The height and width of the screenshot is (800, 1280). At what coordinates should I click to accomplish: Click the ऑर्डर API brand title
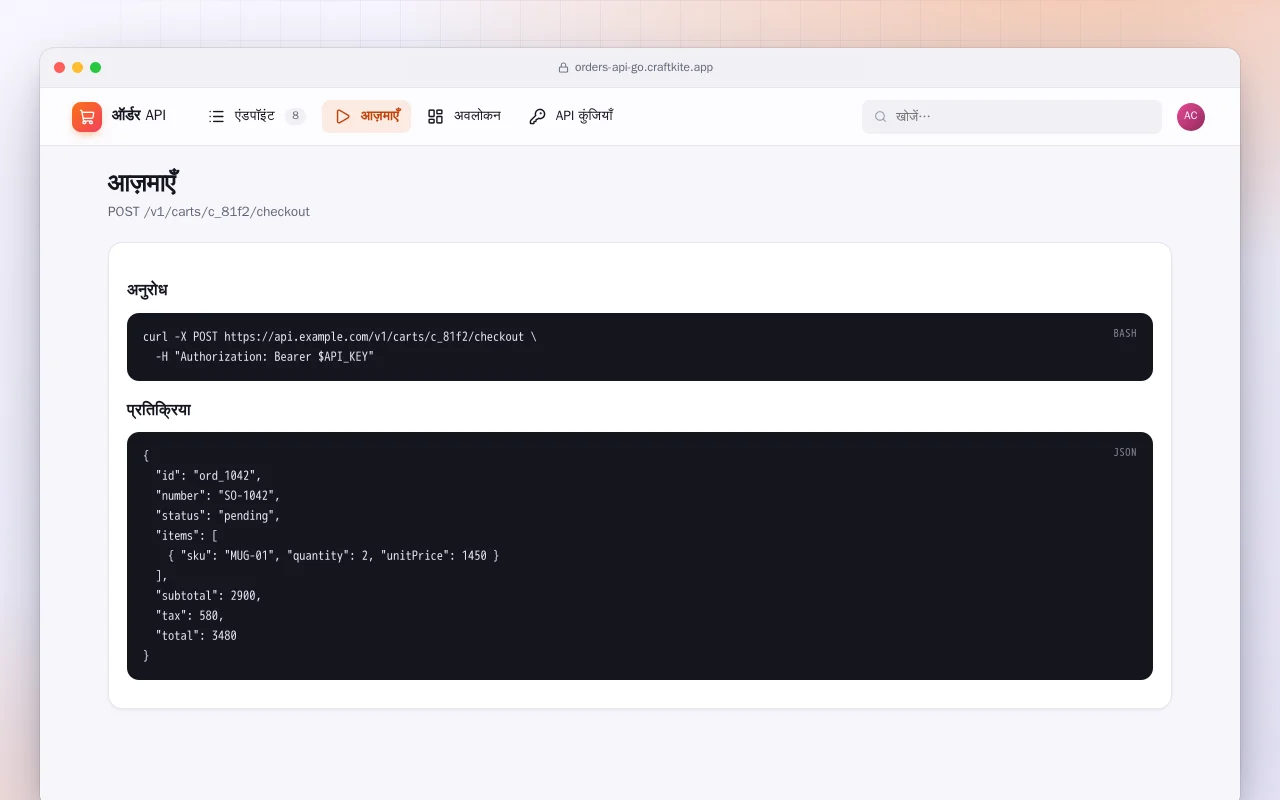[x=139, y=116]
